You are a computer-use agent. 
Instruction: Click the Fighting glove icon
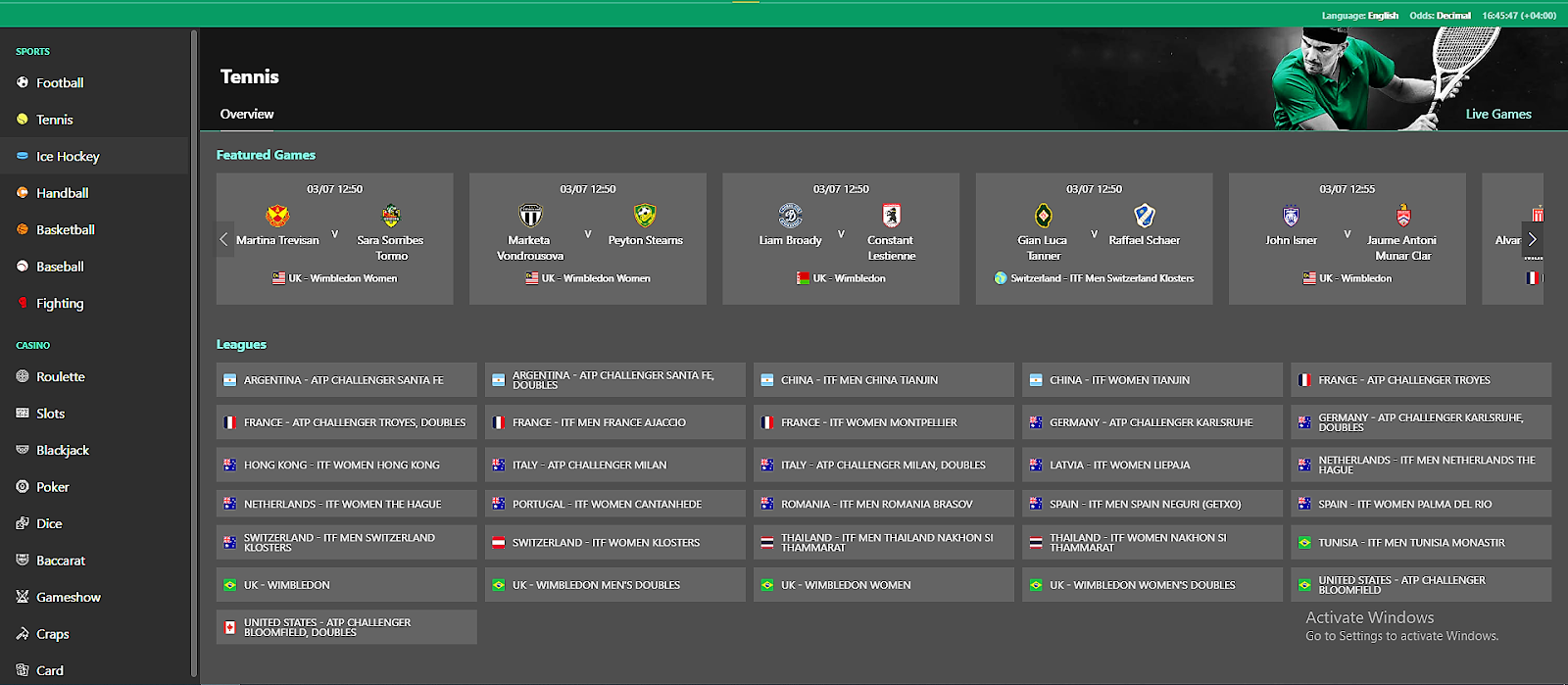23,303
